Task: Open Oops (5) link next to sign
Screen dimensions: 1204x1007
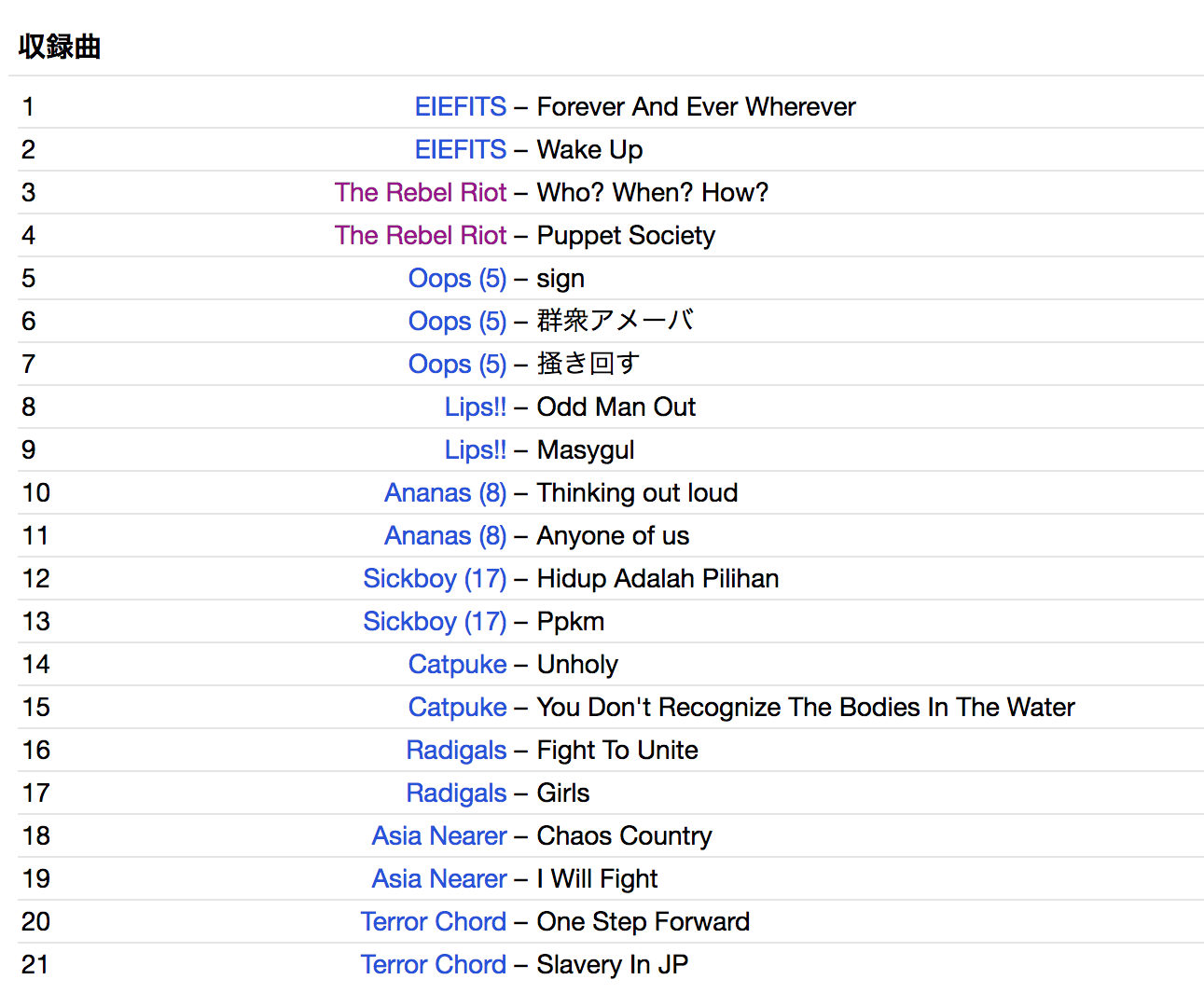Action: pyautogui.click(x=457, y=278)
